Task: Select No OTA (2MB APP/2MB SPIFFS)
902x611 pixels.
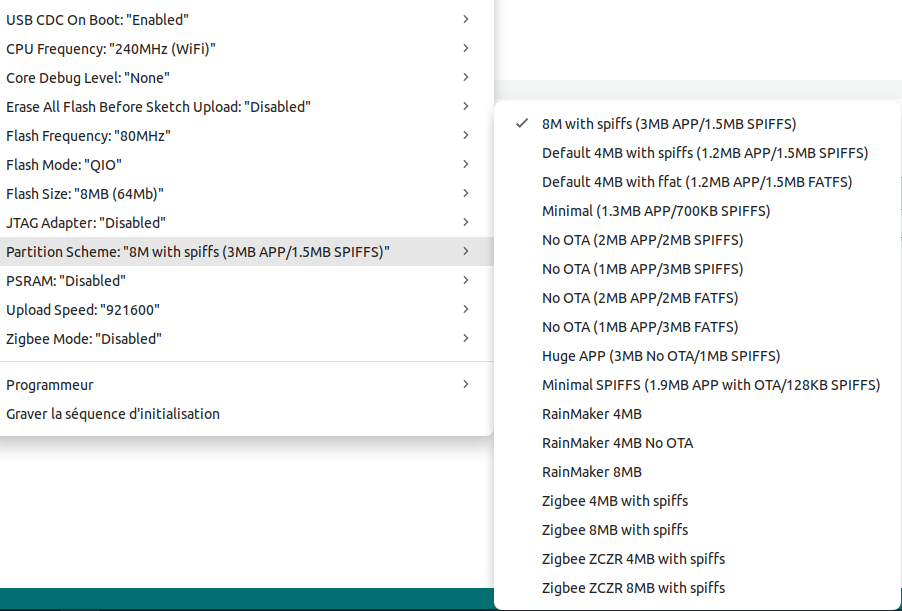Action: (642, 240)
